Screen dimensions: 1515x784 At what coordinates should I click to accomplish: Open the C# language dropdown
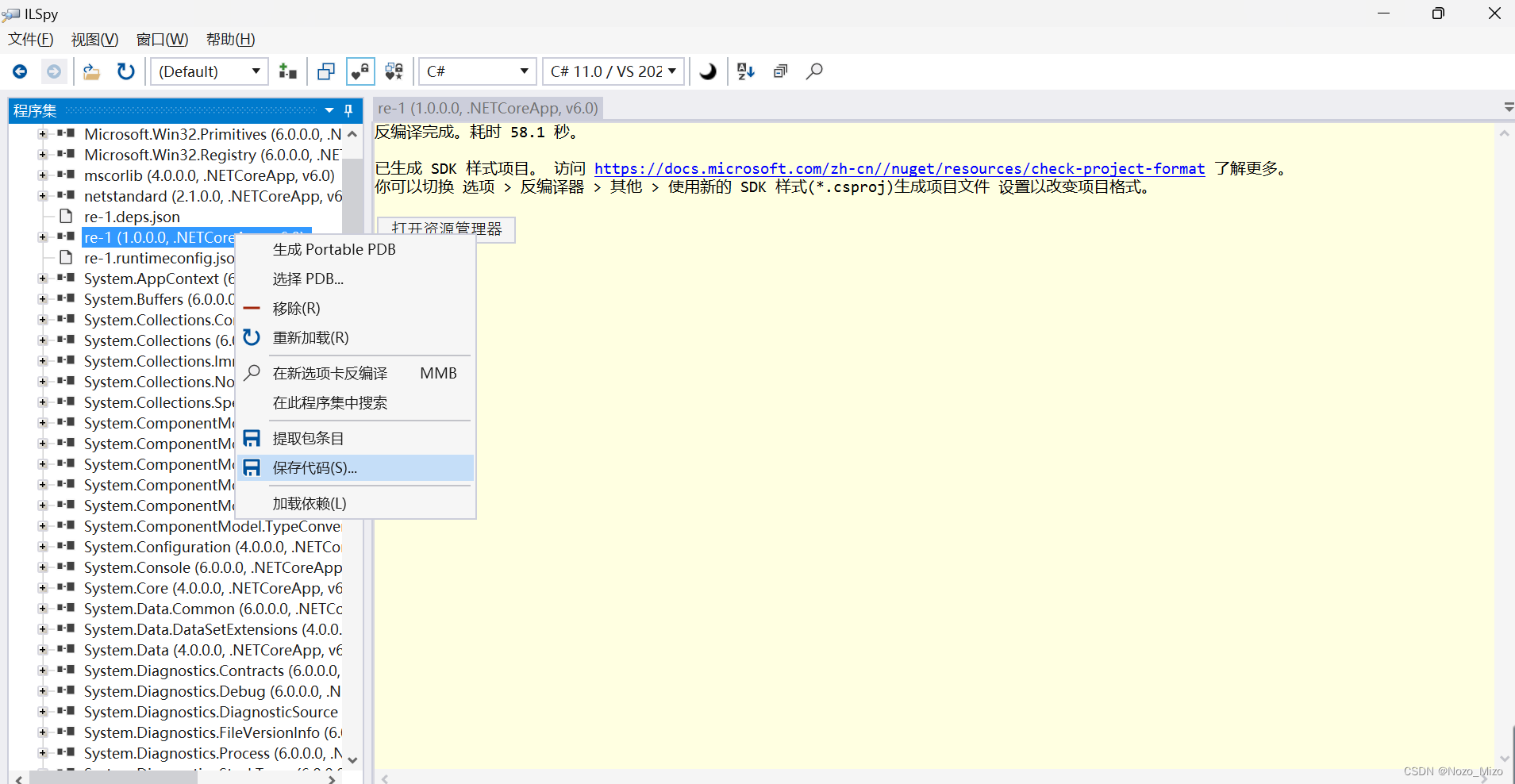478,71
